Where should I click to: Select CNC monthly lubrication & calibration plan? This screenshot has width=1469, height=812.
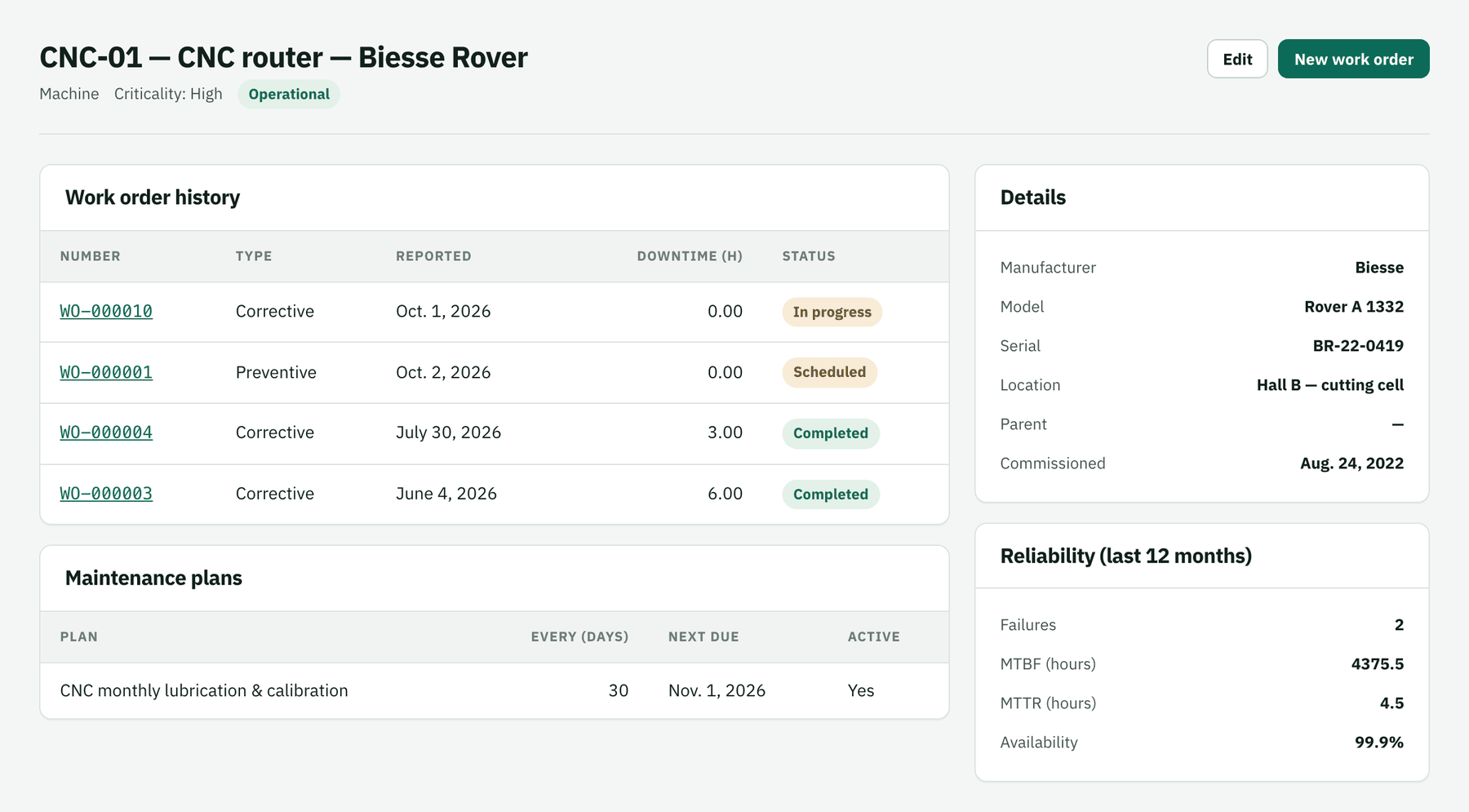204,690
